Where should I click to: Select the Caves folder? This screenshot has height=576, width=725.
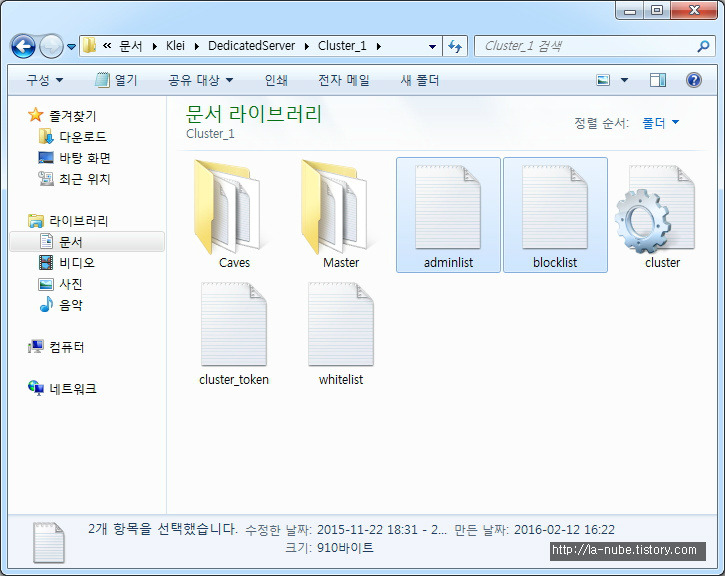coord(234,215)
